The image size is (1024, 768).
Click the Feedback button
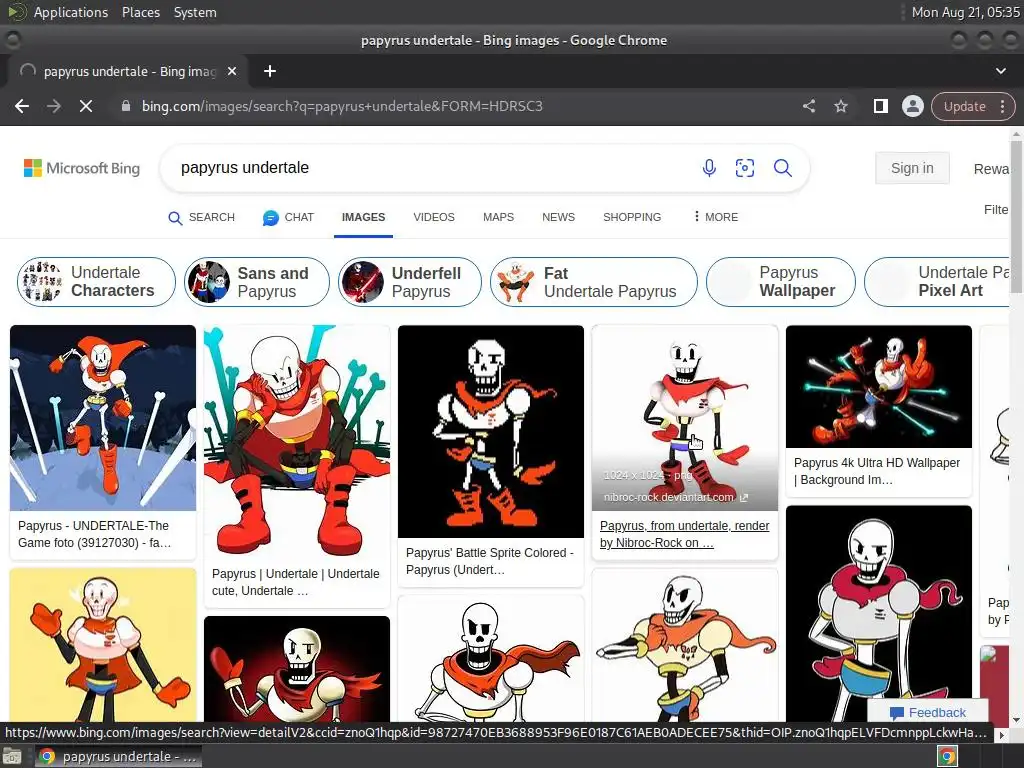point(927,712)
